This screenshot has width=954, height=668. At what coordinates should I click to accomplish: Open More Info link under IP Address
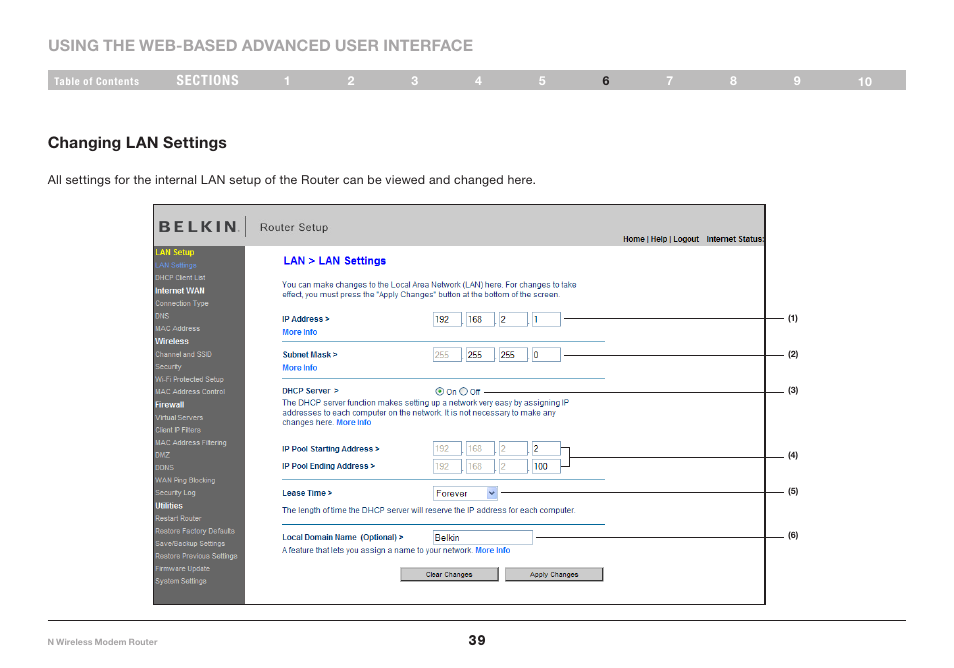[x=299, y=332]
